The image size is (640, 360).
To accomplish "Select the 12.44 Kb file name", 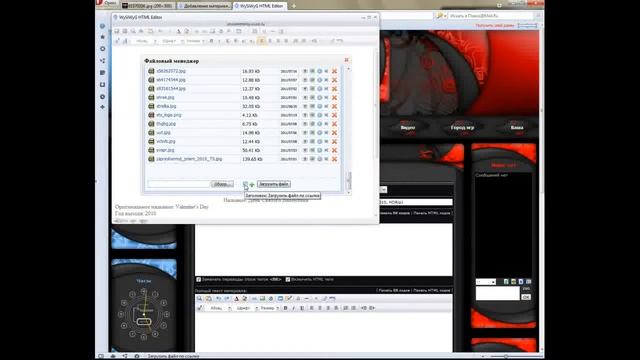I will coord(166,141).
